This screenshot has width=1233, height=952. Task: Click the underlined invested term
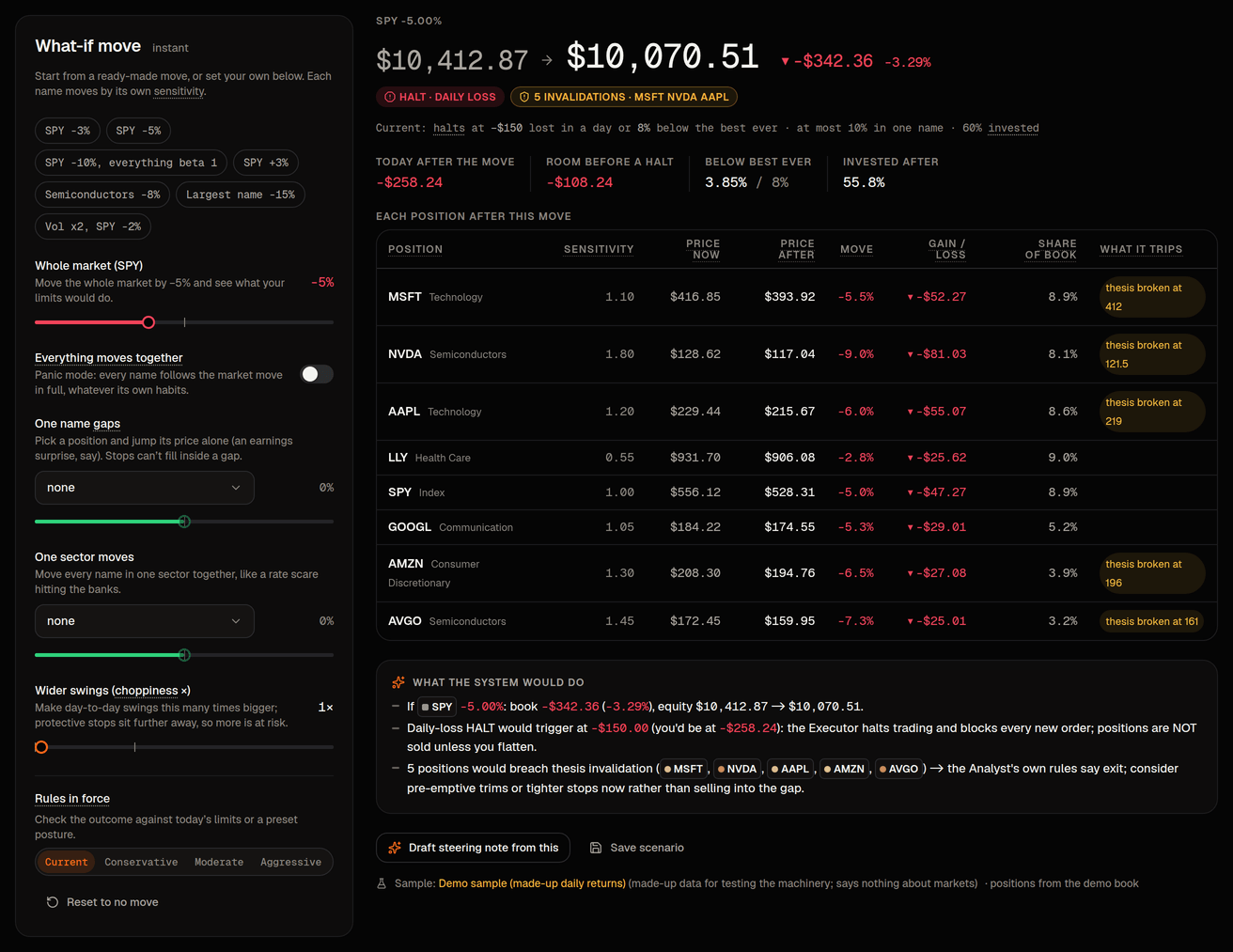pyautogui.click(x=1013, y=128)
